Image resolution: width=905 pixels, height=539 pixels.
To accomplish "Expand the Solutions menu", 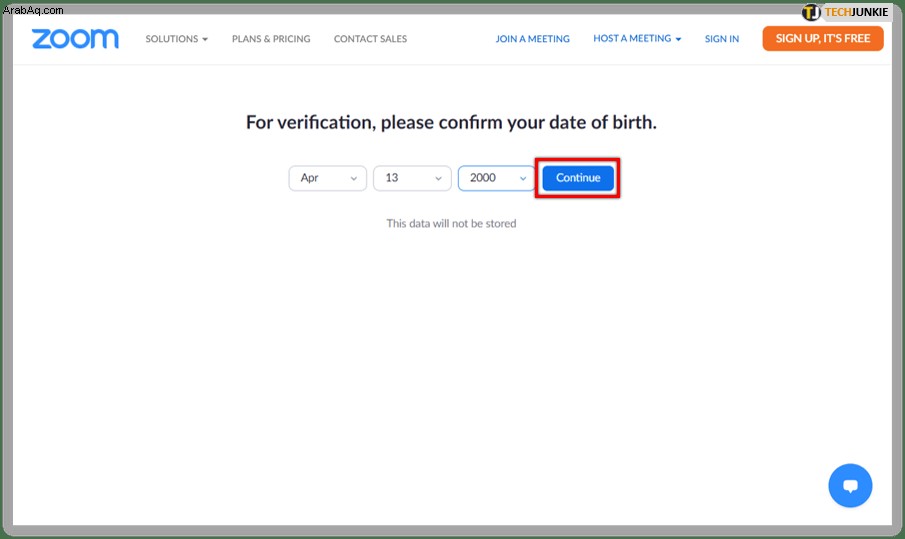I will 176,39.
